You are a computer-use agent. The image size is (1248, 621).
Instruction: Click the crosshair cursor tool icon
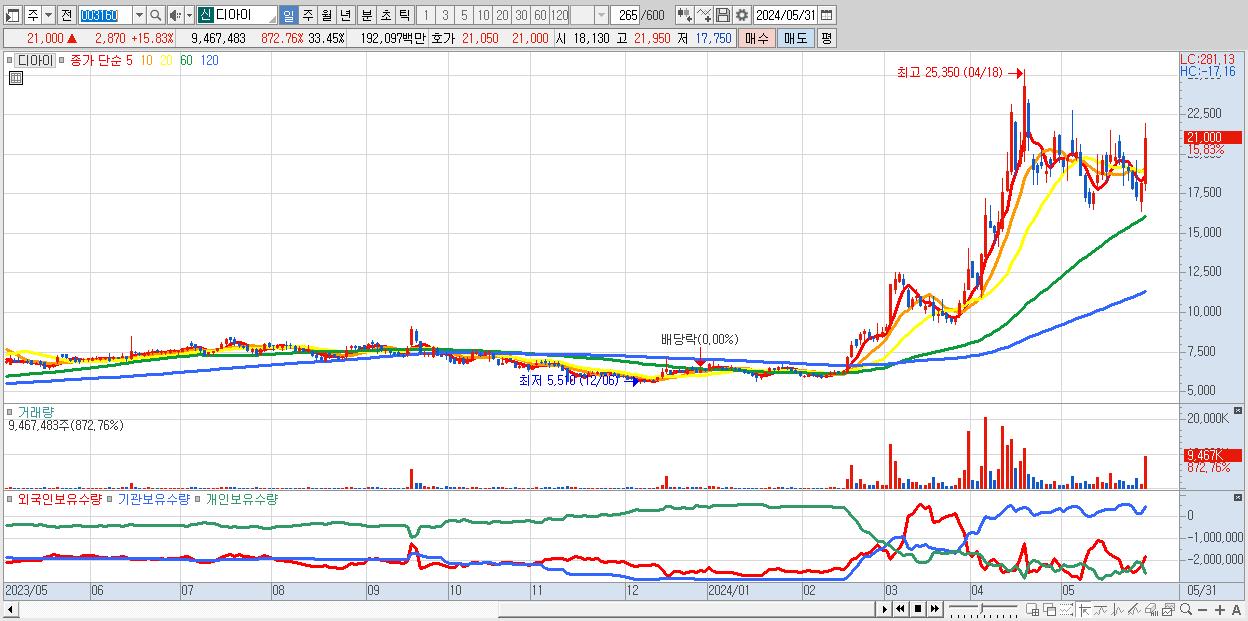coord(1085,609)
